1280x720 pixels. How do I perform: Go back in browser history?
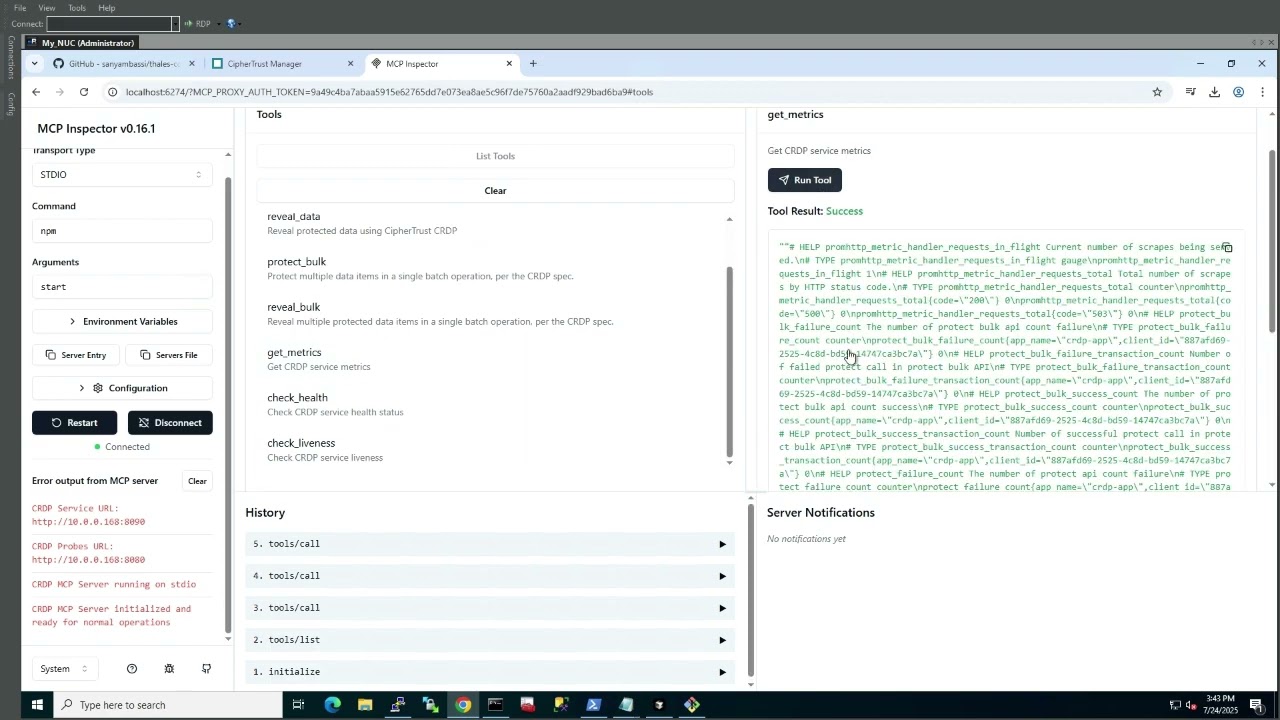point(36,92)
